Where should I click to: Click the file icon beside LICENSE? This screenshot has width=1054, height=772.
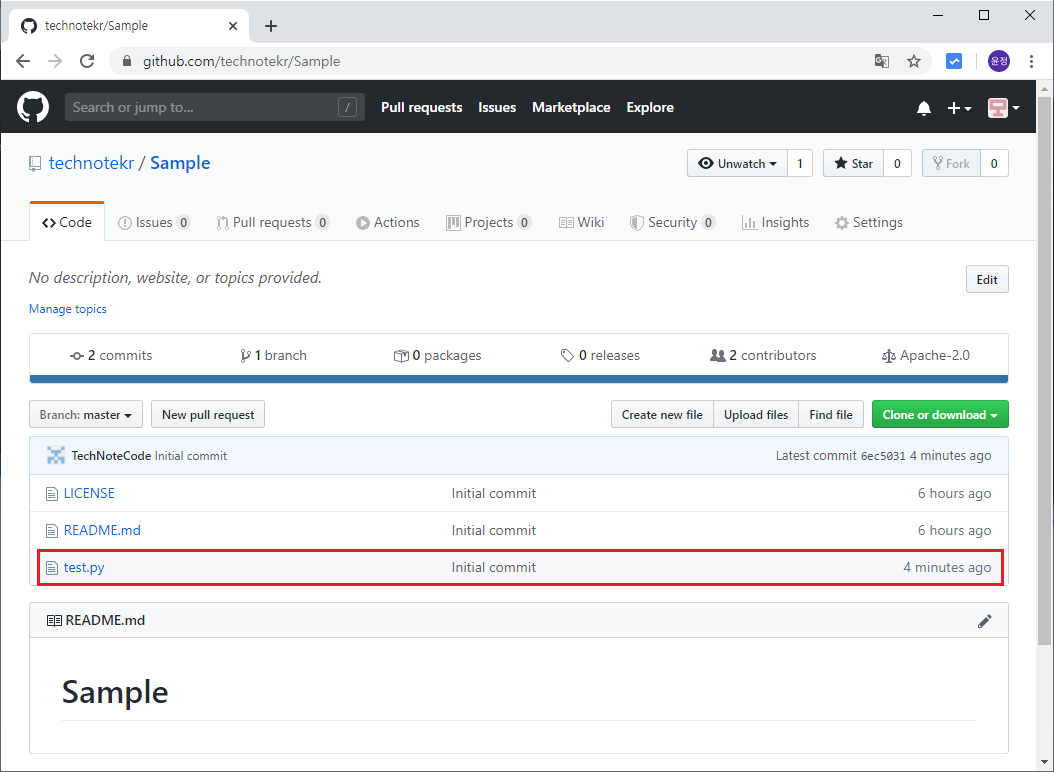pyautogui.click(x=51, y=493)
